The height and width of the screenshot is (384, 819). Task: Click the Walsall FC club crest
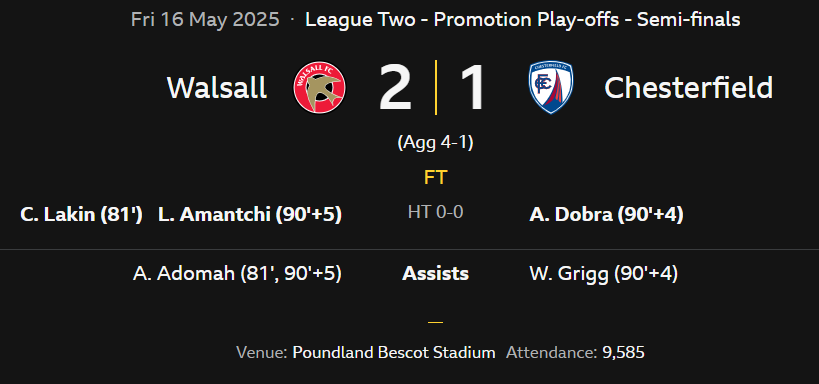[x=319, y=87]
